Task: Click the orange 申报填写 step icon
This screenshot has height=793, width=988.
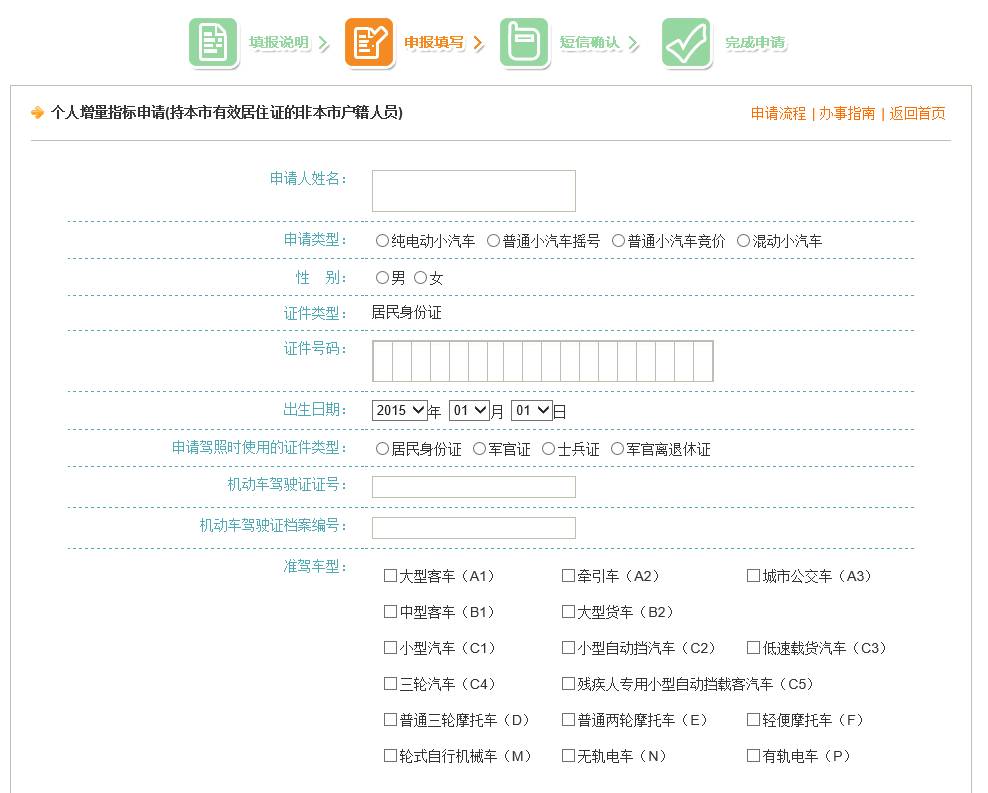Action: pos(369,43)
